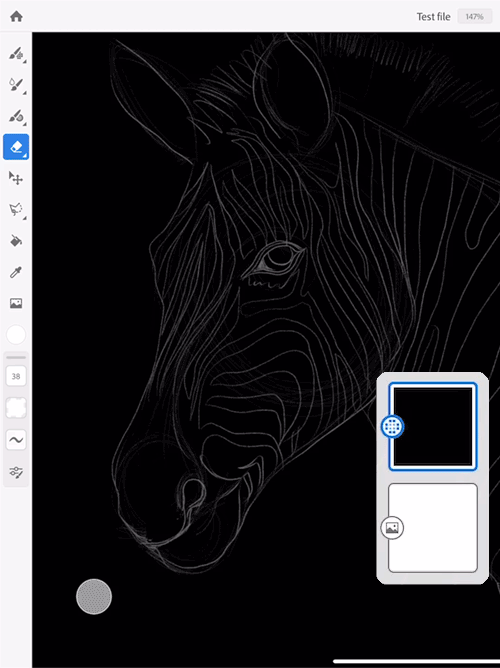500x668 pixels.
Task: Tap the gray touch shortcut circle
Action: point(94,596)
